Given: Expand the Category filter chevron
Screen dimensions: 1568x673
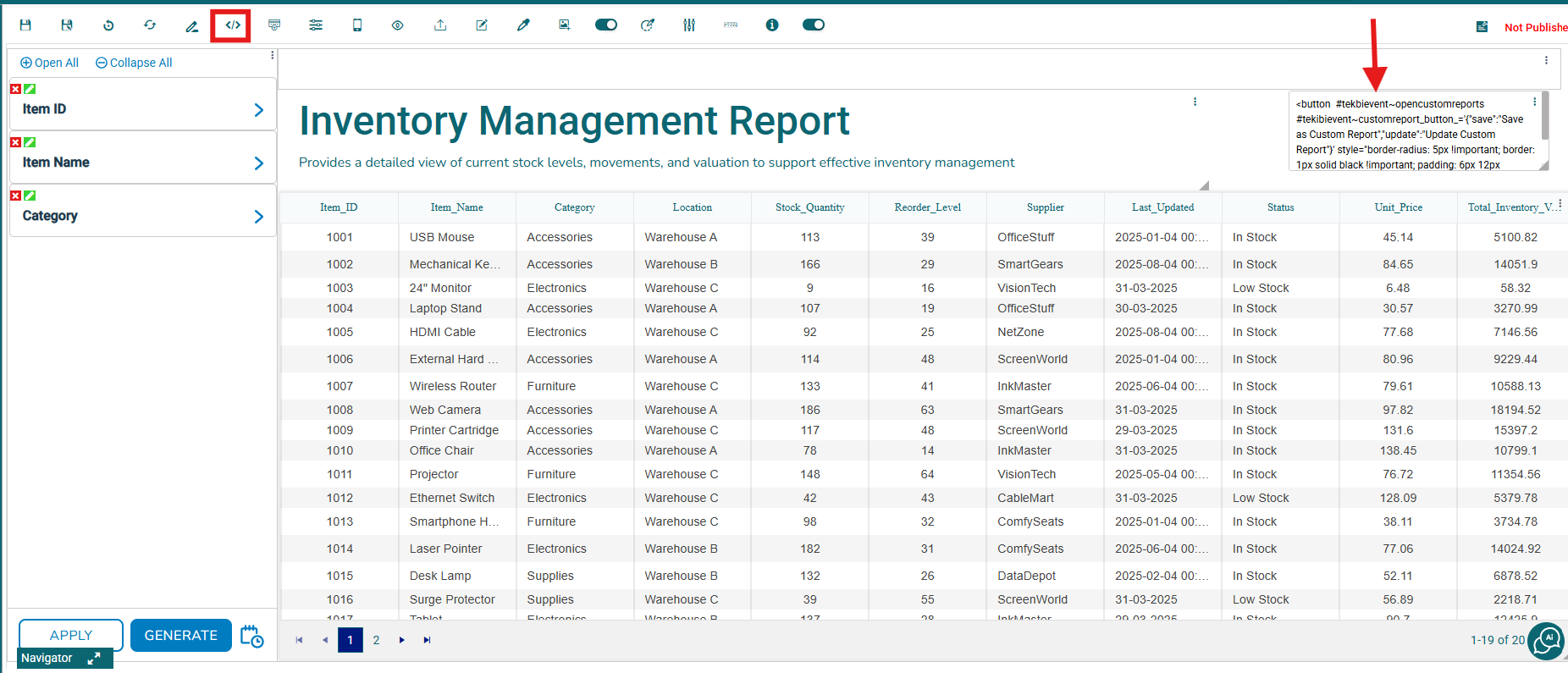Looking at the screenshot, I should pos(259,217).
